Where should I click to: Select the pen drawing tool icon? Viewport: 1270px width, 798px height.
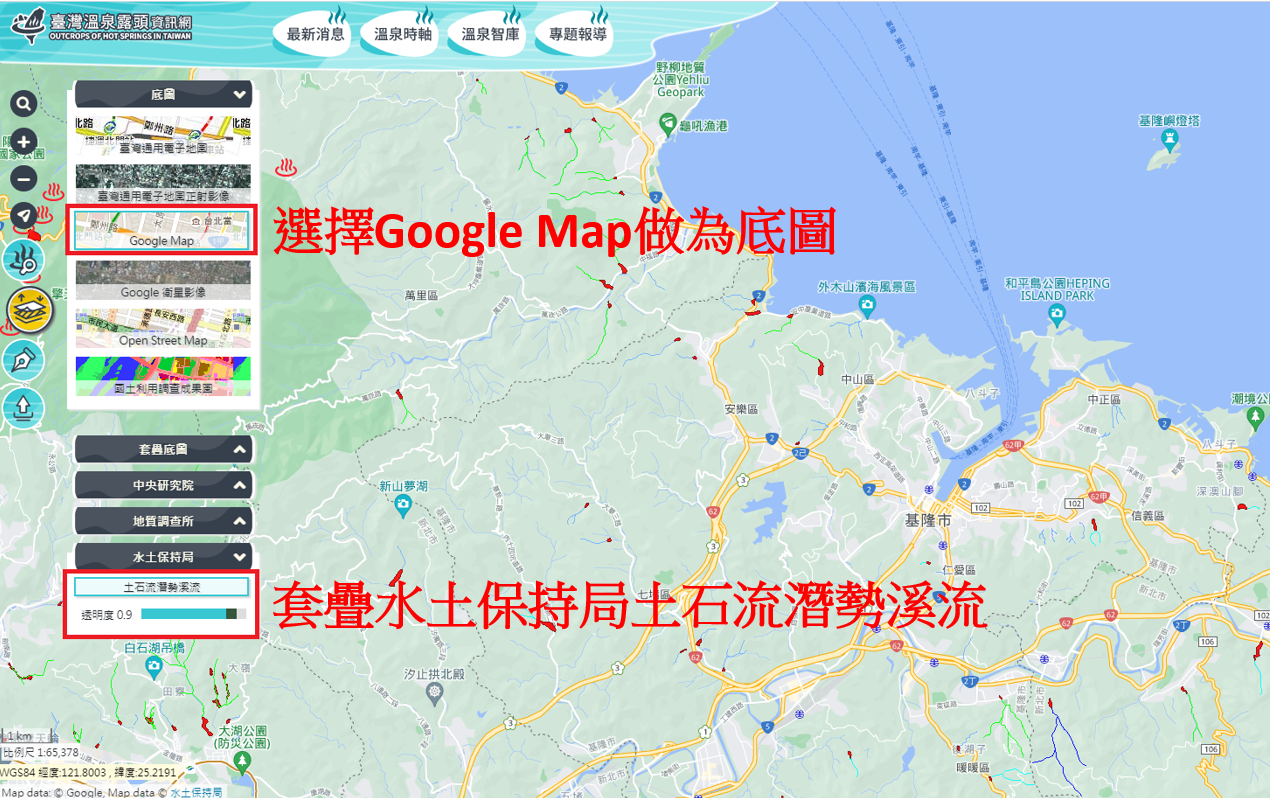(24, 359)
